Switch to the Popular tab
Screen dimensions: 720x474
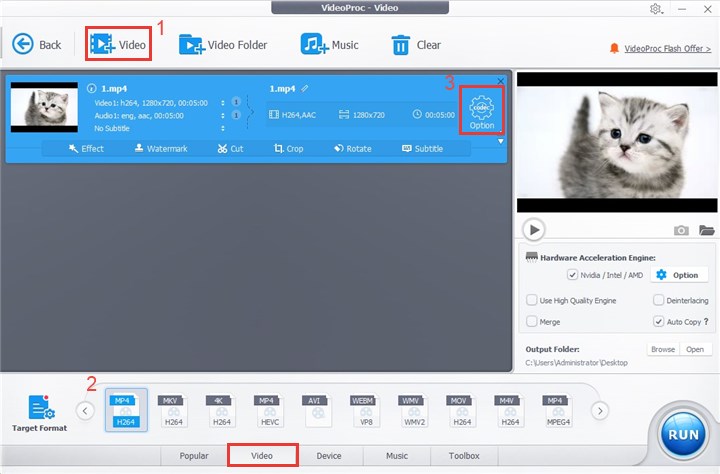194,456
